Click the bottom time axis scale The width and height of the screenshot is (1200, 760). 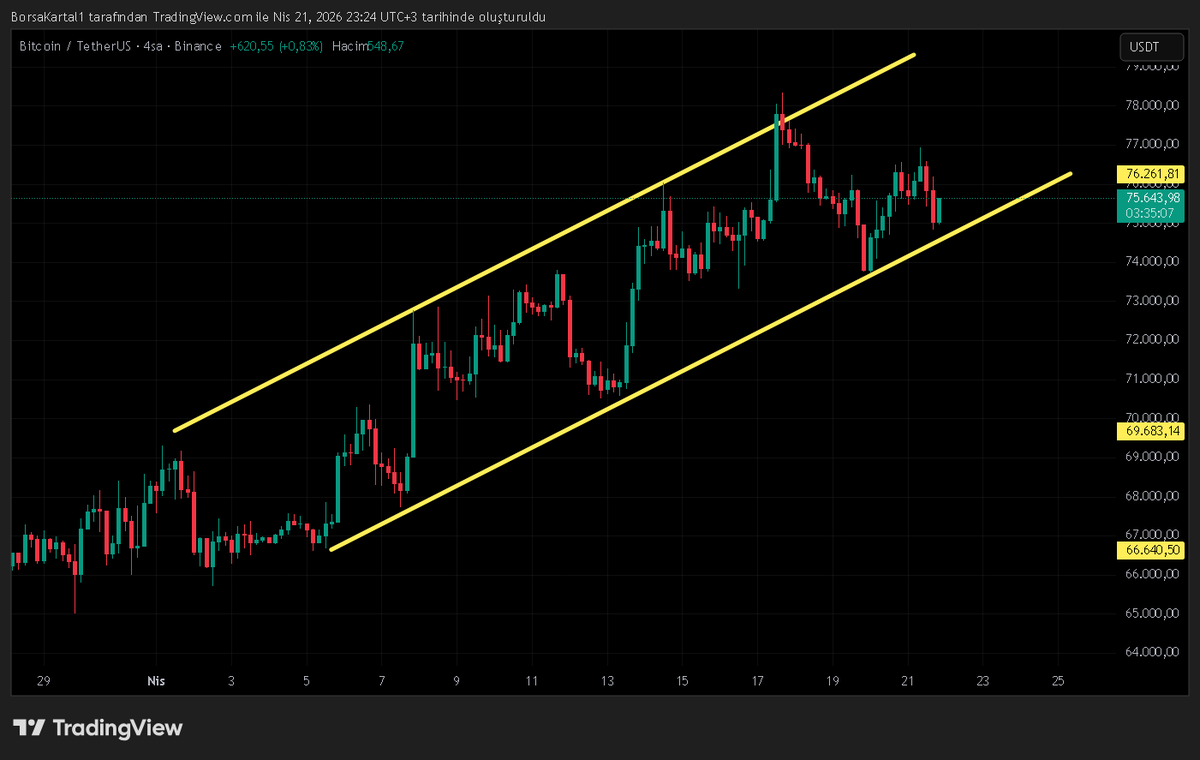click(600, 681)
